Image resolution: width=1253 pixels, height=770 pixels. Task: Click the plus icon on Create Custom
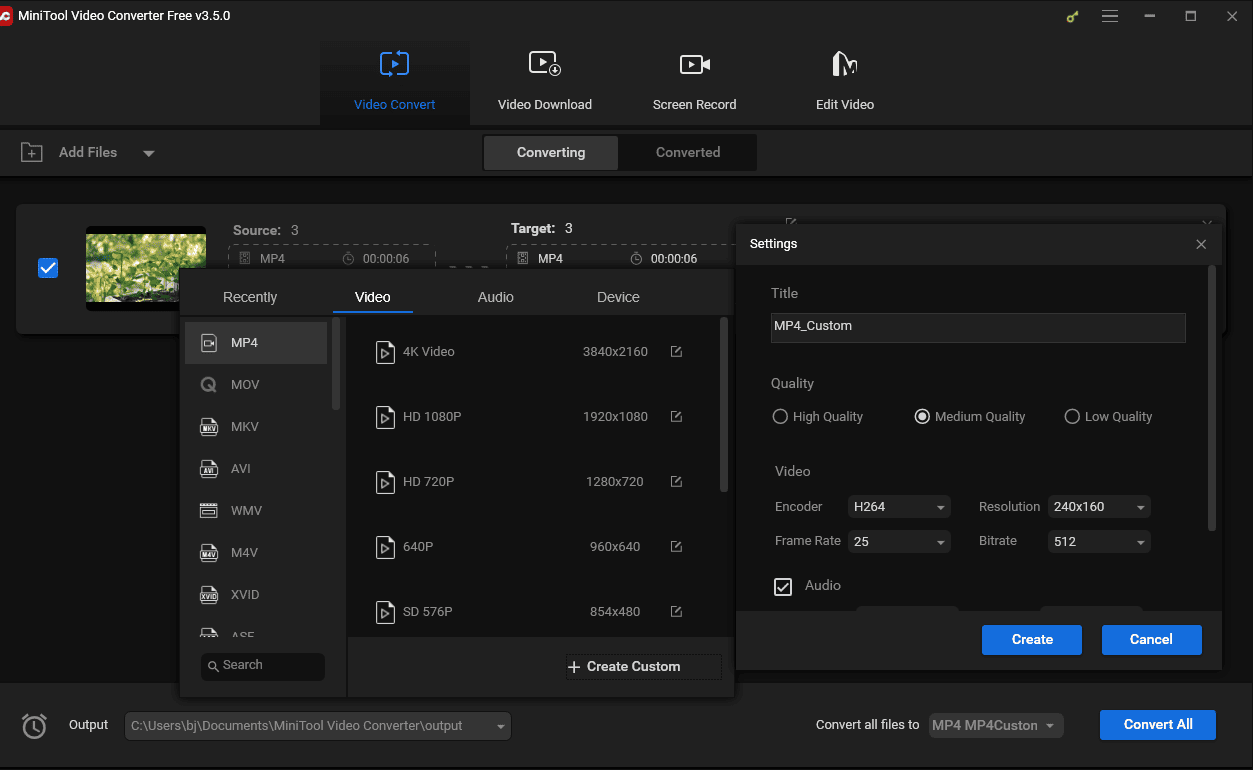tap(573, 667)
